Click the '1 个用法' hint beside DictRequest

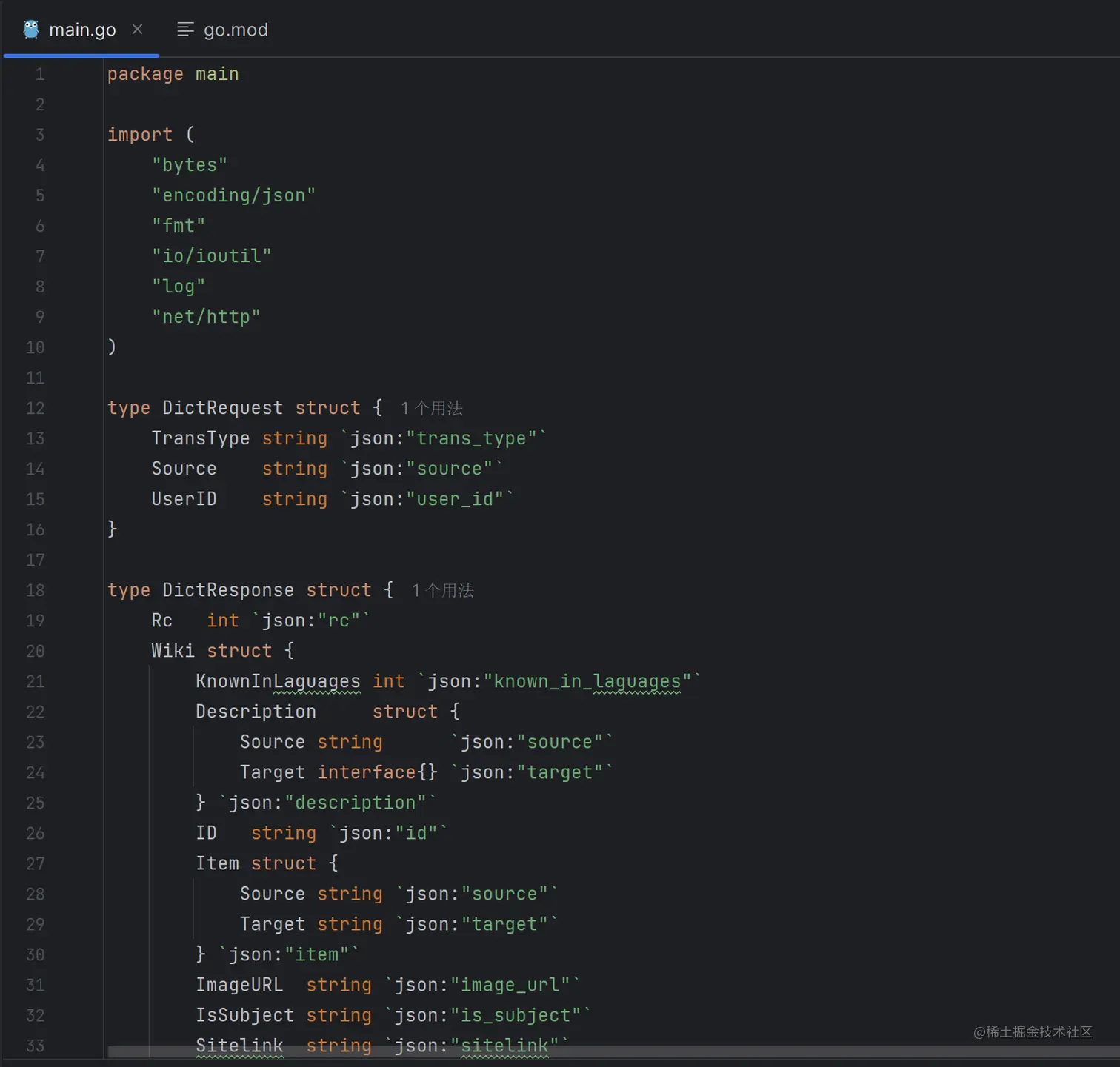tap(431, 408)
